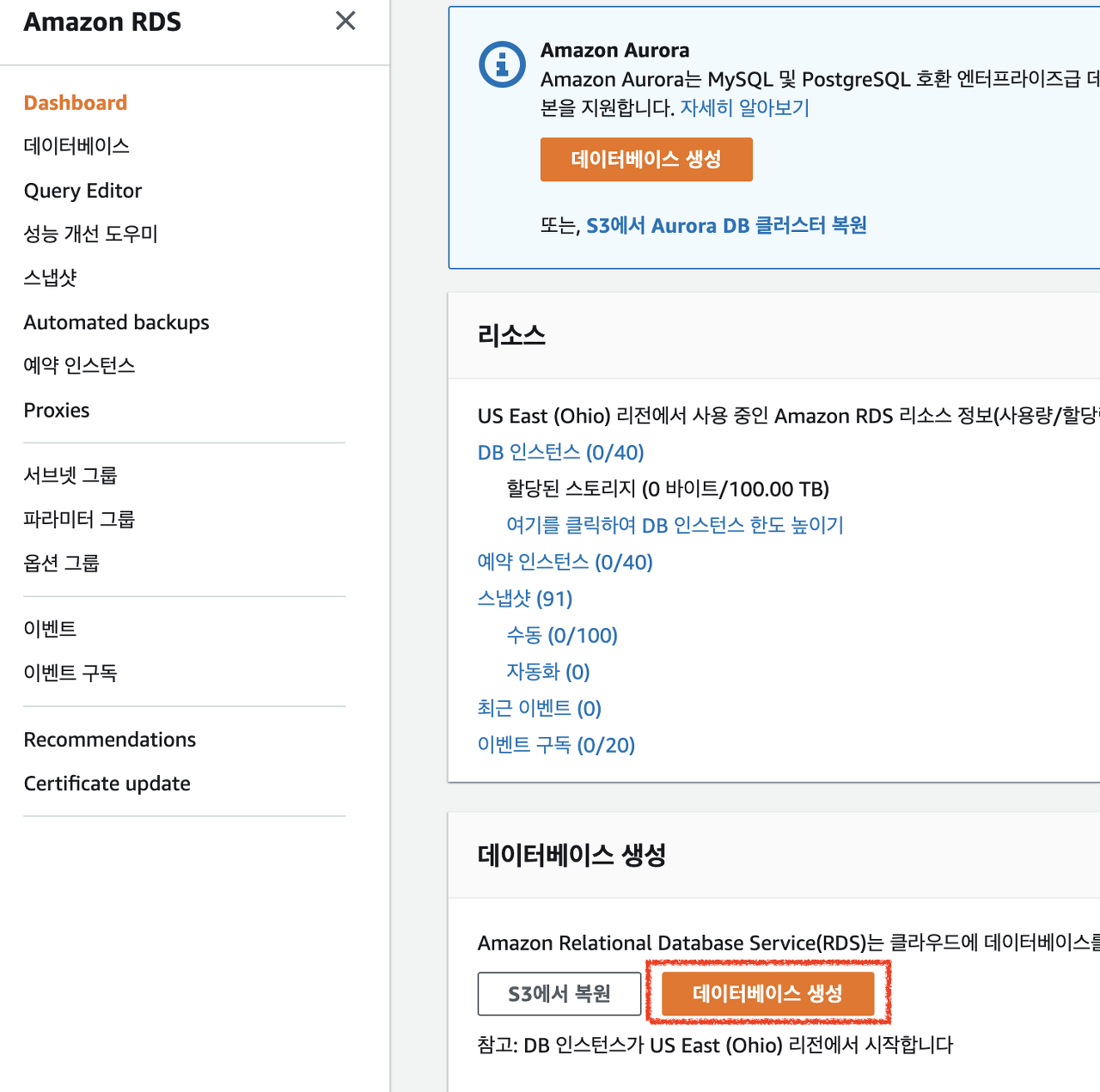
Task: Click 여기를 클릭하여 DB 인스턴스 한도 높이기 link
Action: tap(675, 525)
